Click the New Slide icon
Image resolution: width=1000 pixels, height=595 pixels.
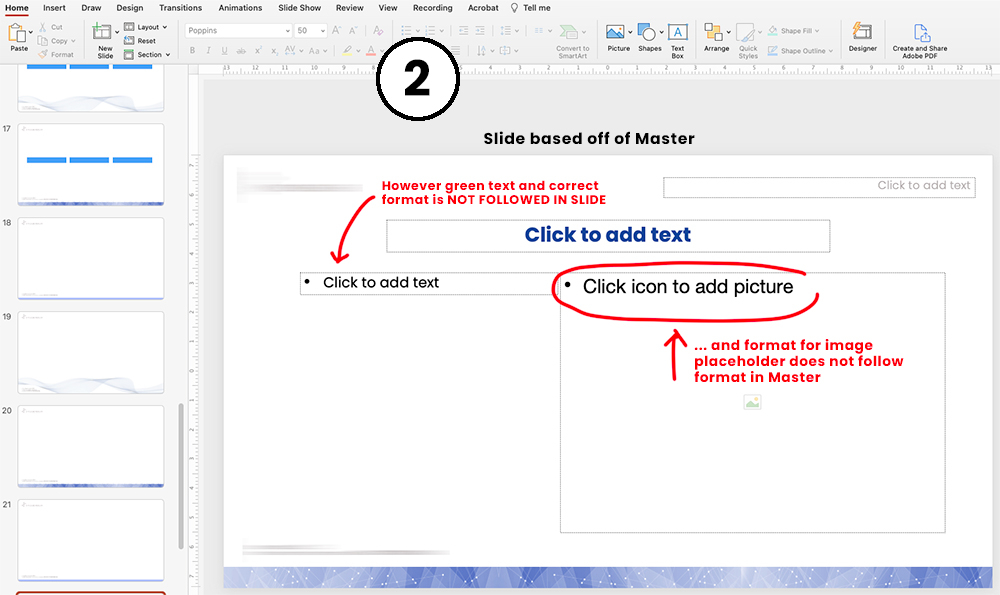point(101,31)
